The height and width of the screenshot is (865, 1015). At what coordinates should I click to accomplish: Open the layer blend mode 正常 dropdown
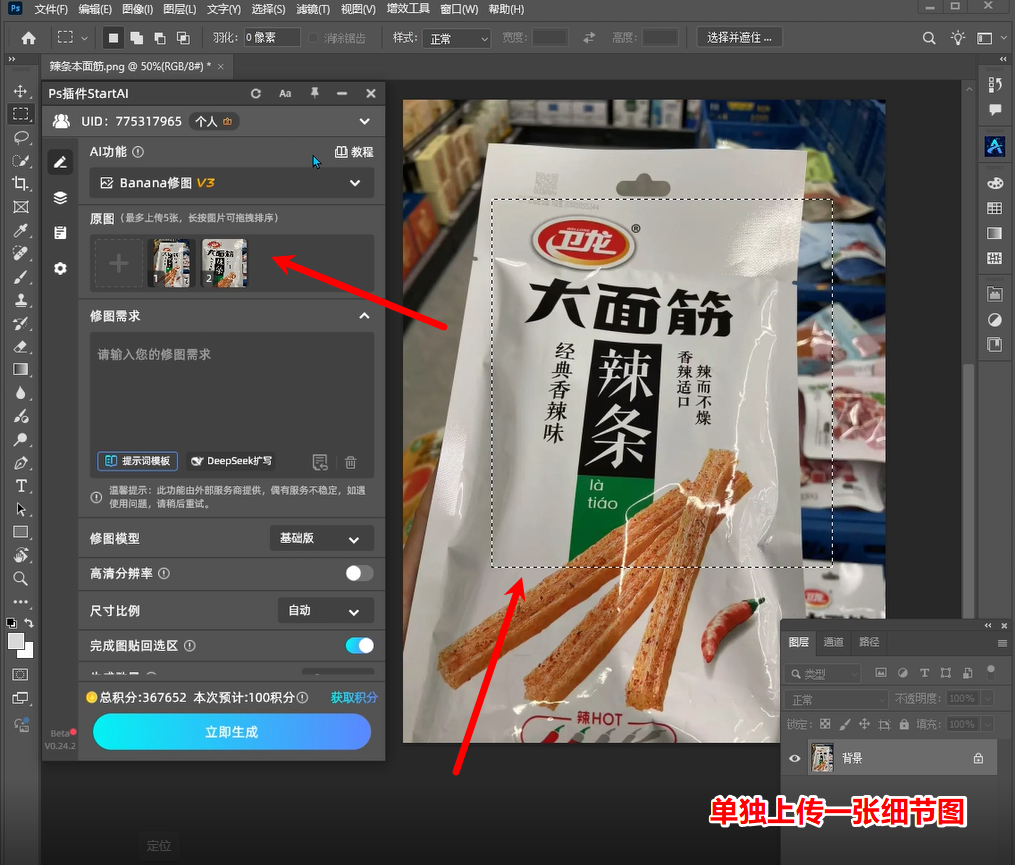pos(836,699)
